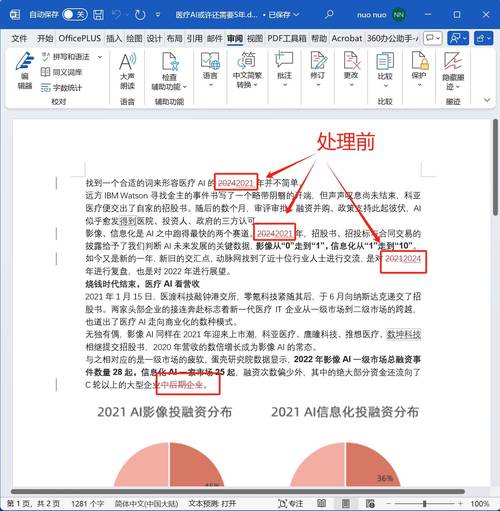Run 拼写和语法 check

66,57
